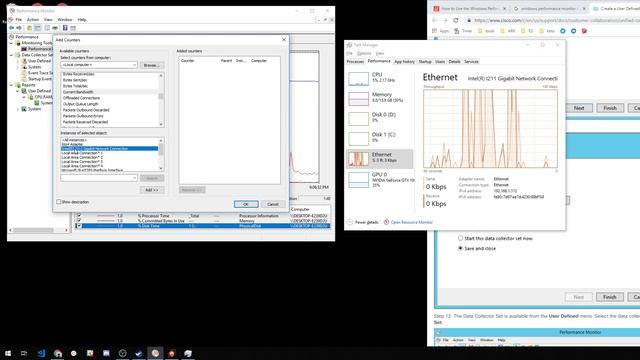Click the Apps bookmark grid icon
The image size is (640, 360).
point(435,31)
